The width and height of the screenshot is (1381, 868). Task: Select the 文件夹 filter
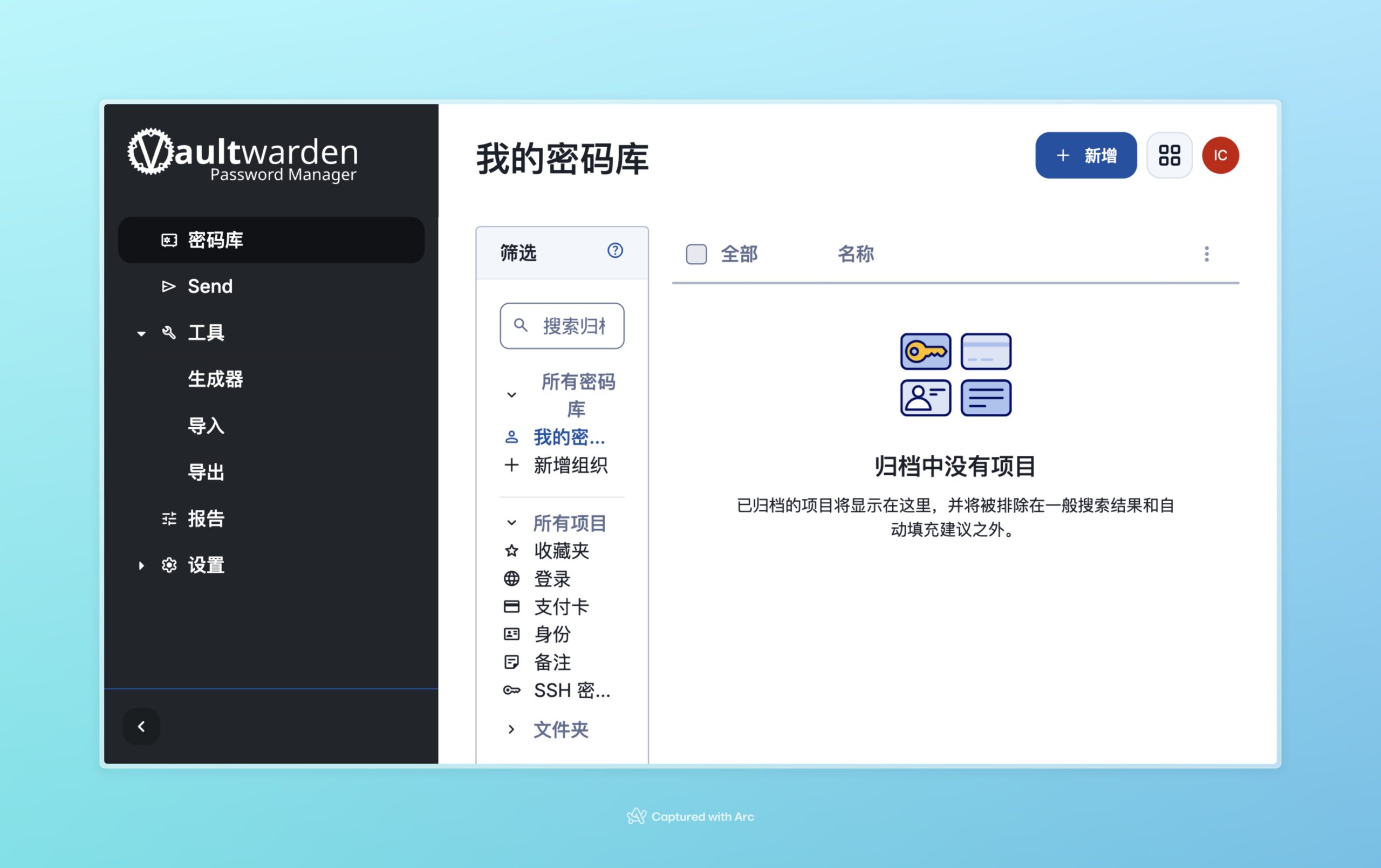pyautogui.click(x=561, y=730)
